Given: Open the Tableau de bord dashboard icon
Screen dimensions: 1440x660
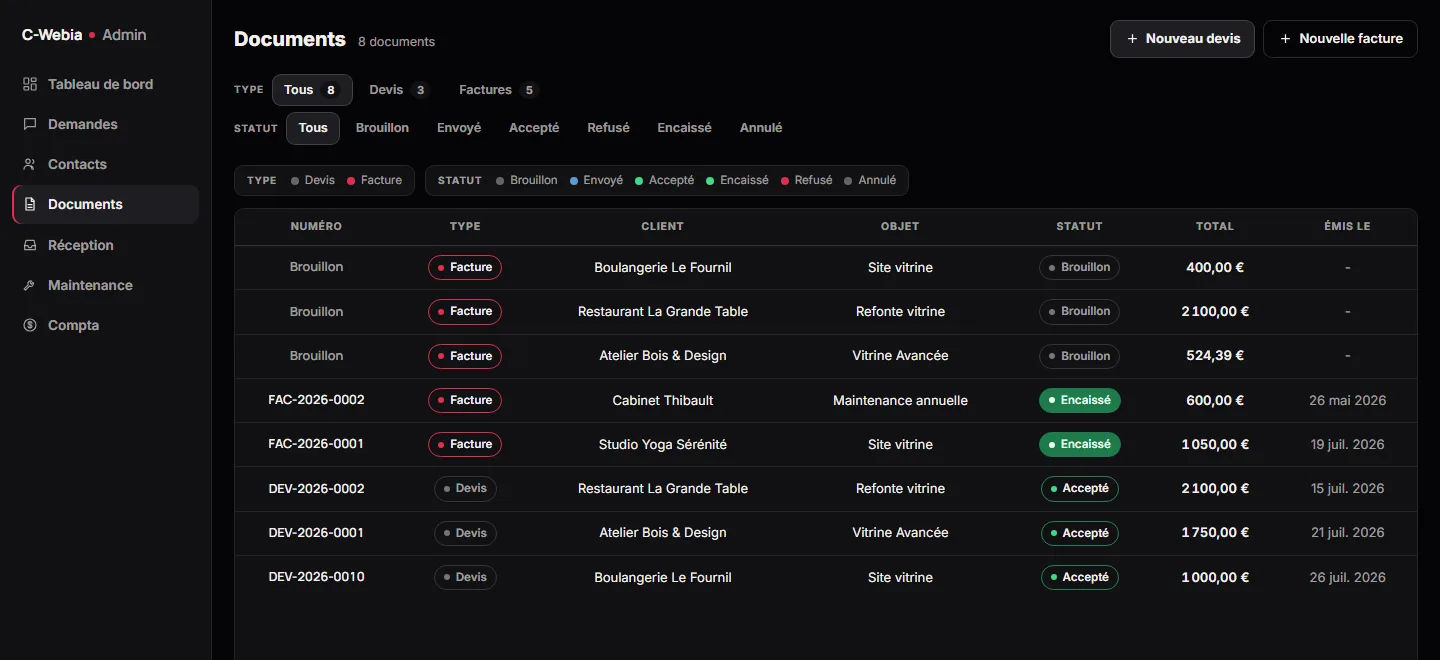Looking at the screenshot, I should 30,84.
